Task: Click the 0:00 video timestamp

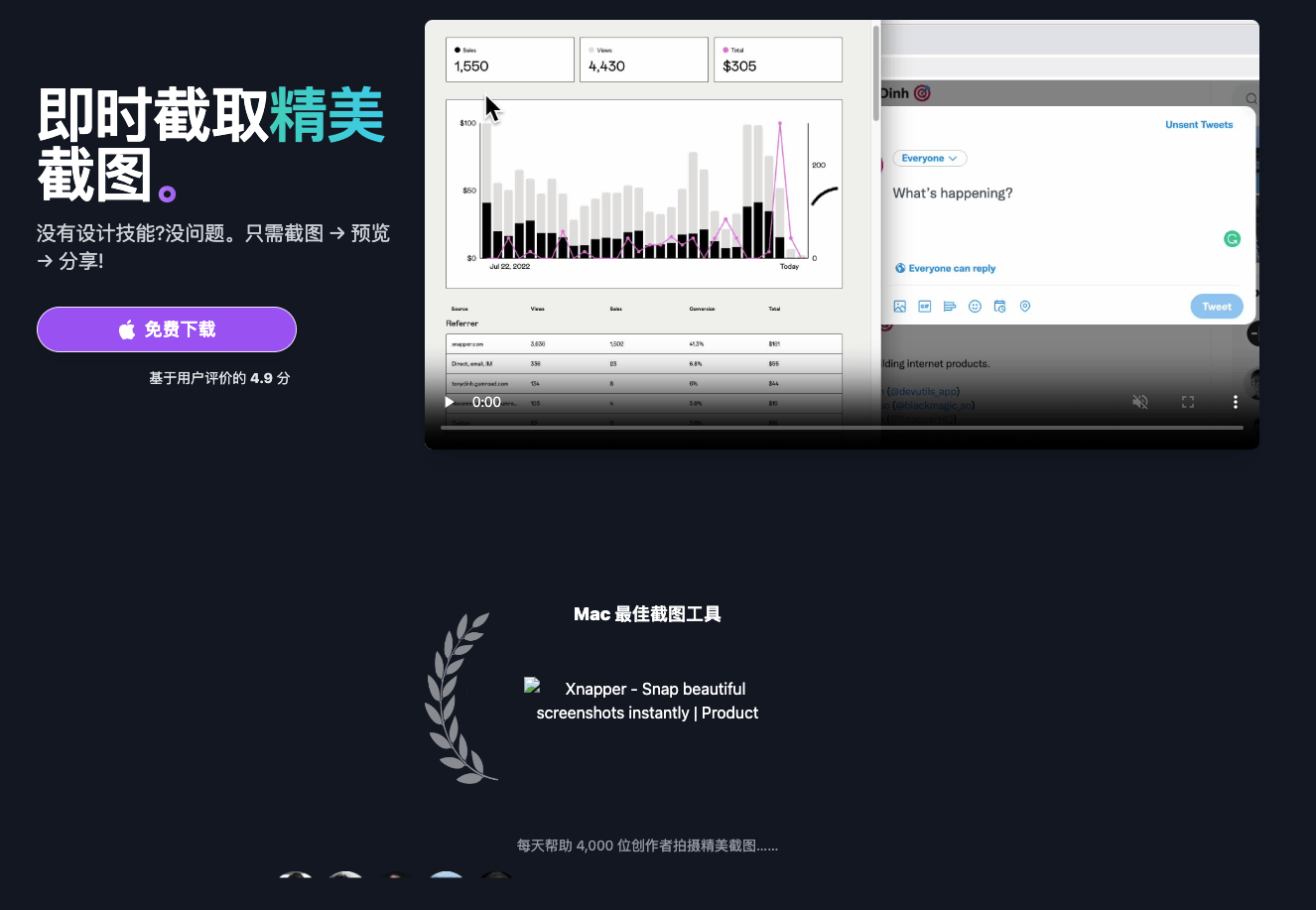Action: [487, 402]
